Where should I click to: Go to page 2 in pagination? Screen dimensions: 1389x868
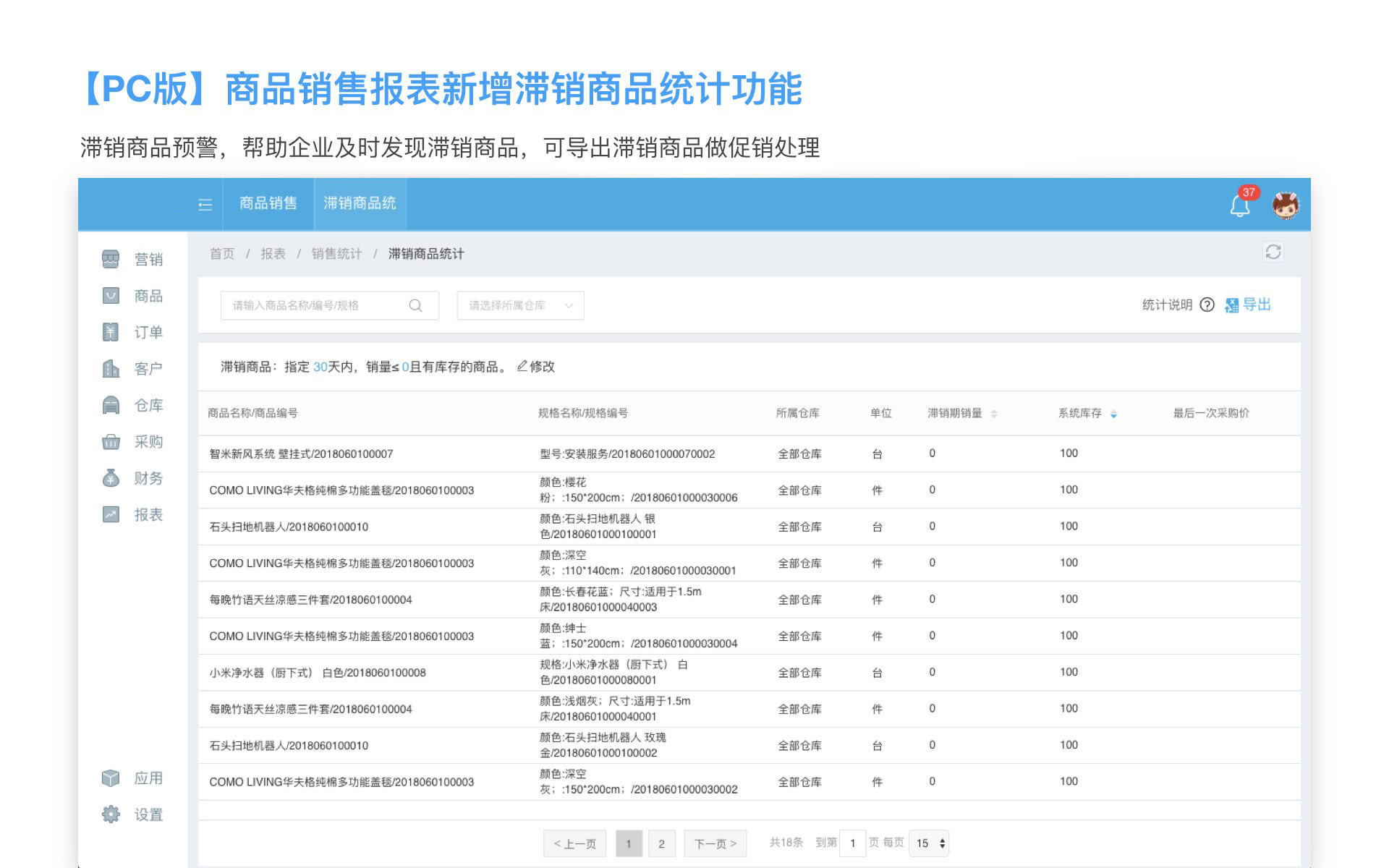tap(661, 843)
